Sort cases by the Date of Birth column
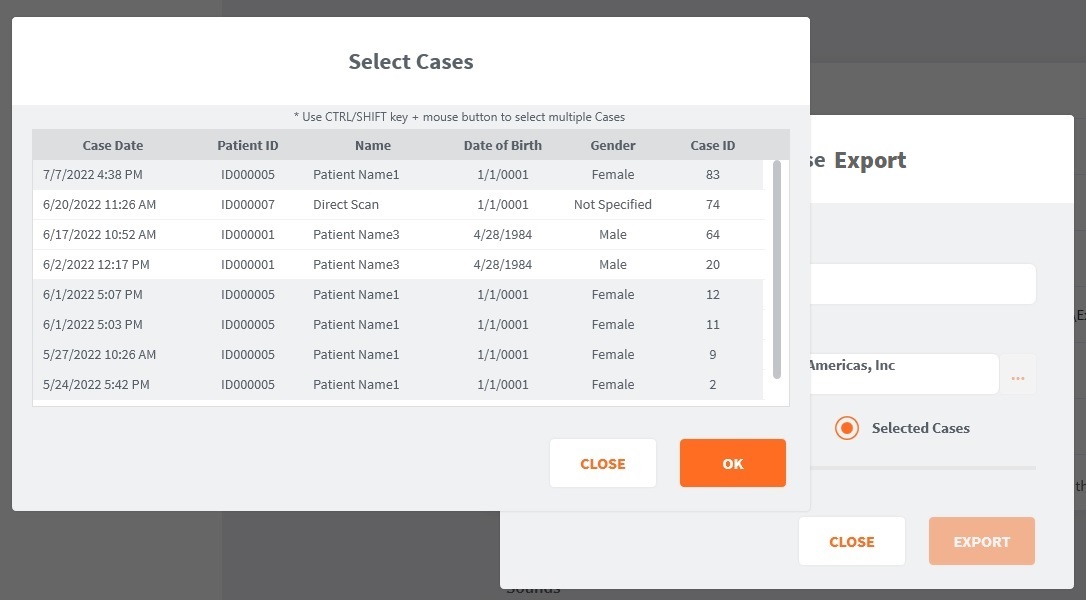This screenshot has width=1086, height=600. point(502,144)
